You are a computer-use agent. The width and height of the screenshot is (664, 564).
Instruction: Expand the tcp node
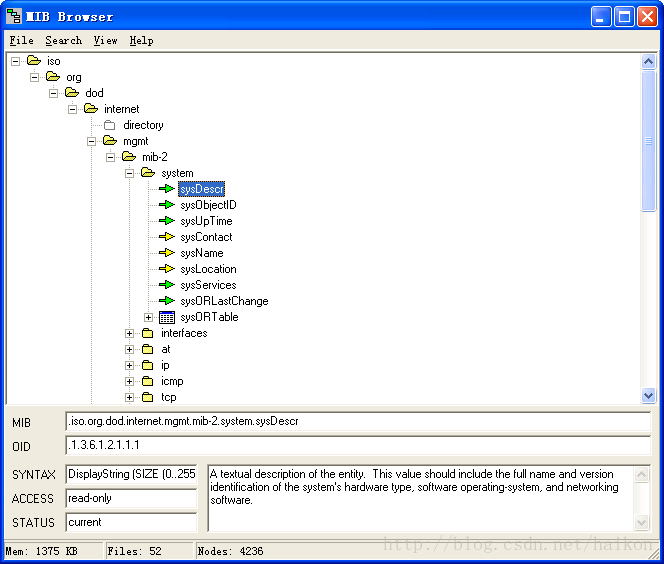(x=130, y=398)
